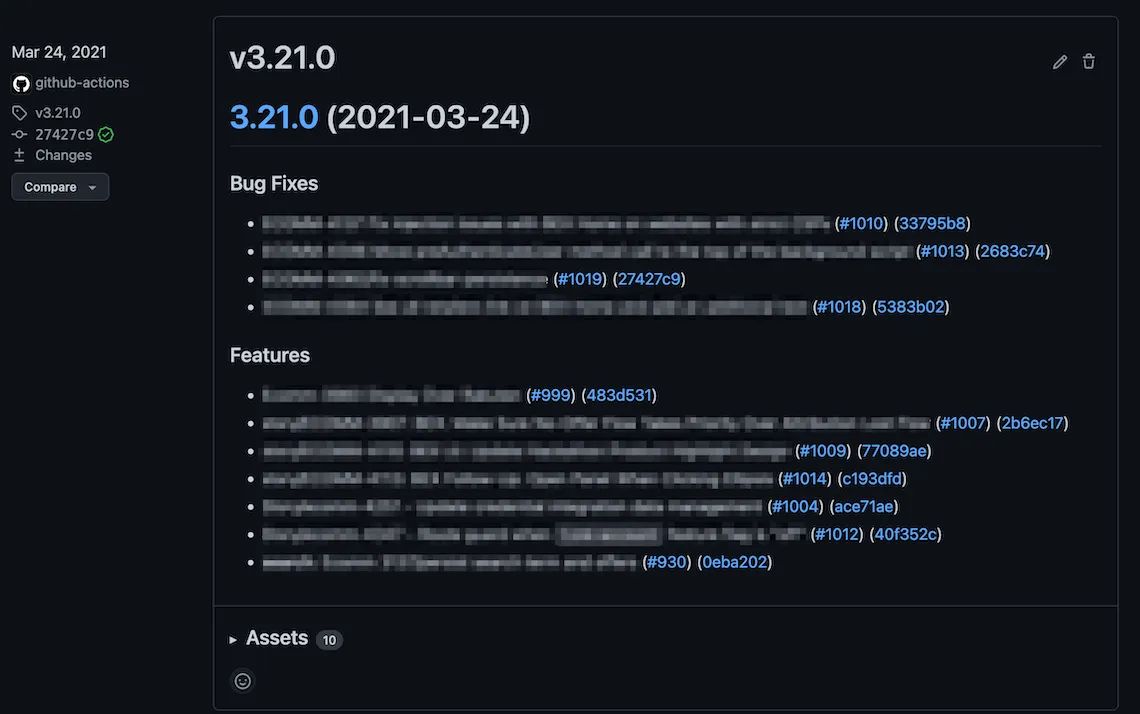Open commit 33795b8 link
The width and height of the screenshot is (1140, 714).
pos(931,223)
